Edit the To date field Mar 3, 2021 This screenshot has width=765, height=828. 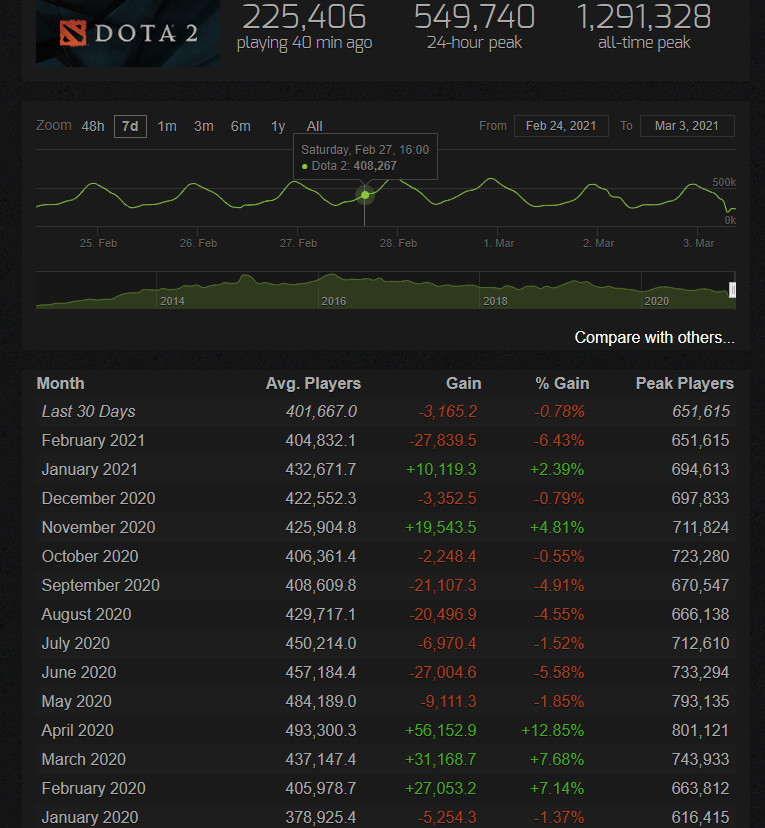(x=687, y=126)
